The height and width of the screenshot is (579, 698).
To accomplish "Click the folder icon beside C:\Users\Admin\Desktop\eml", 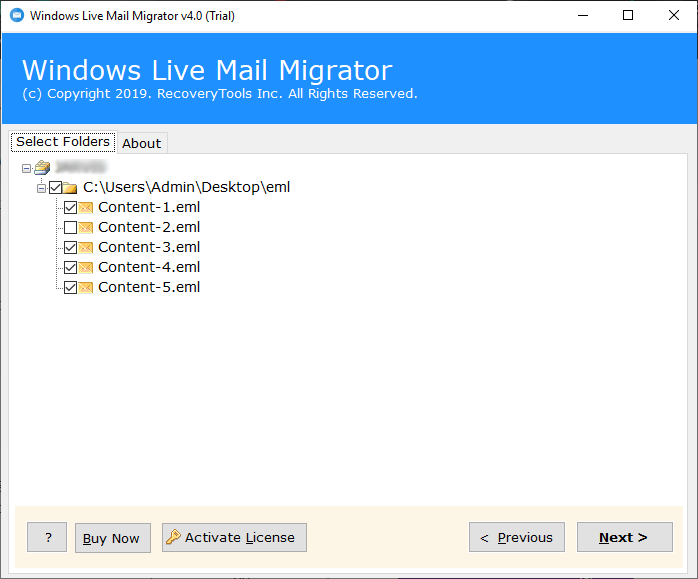I will click(70, 188).
